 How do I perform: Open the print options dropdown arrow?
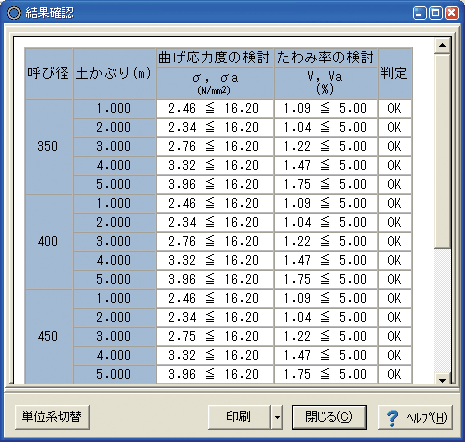(x=277, y=417)
